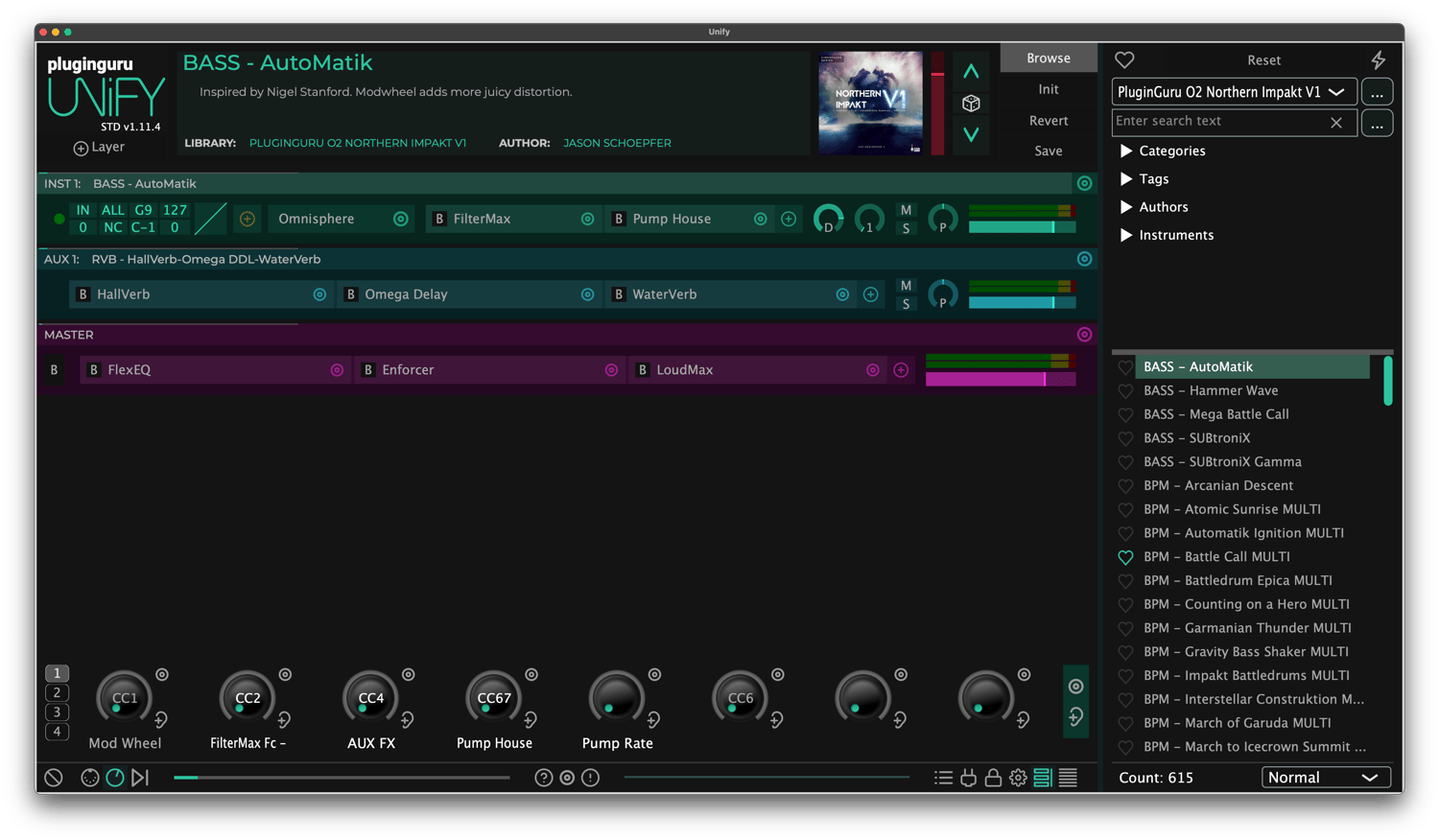Image resolution: width=1439 pixels, height=840 pixels.
Task: Click the panic stop icon in footer
Action: click(x=54, y=778)
